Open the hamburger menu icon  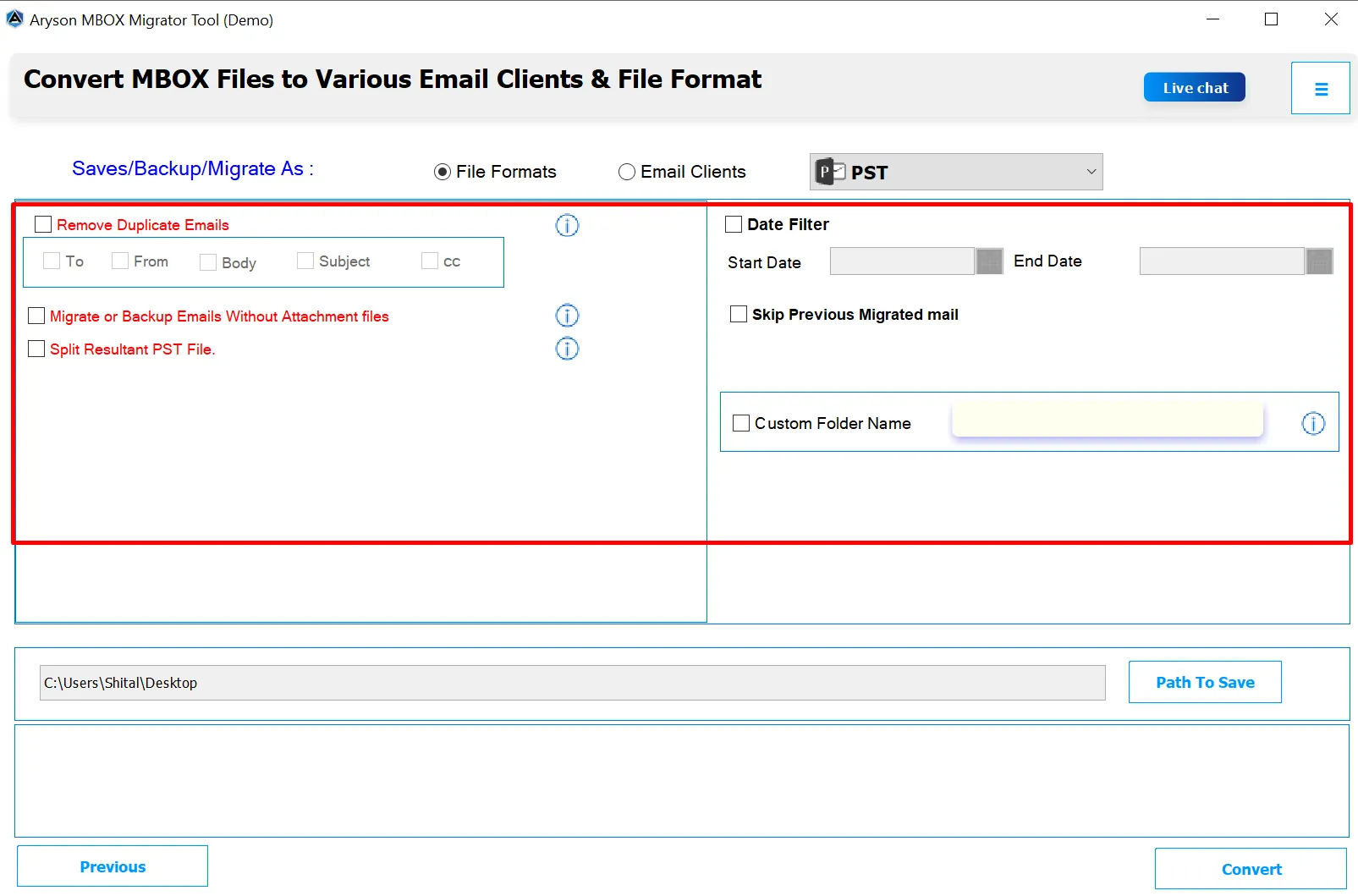point(1320,87)
